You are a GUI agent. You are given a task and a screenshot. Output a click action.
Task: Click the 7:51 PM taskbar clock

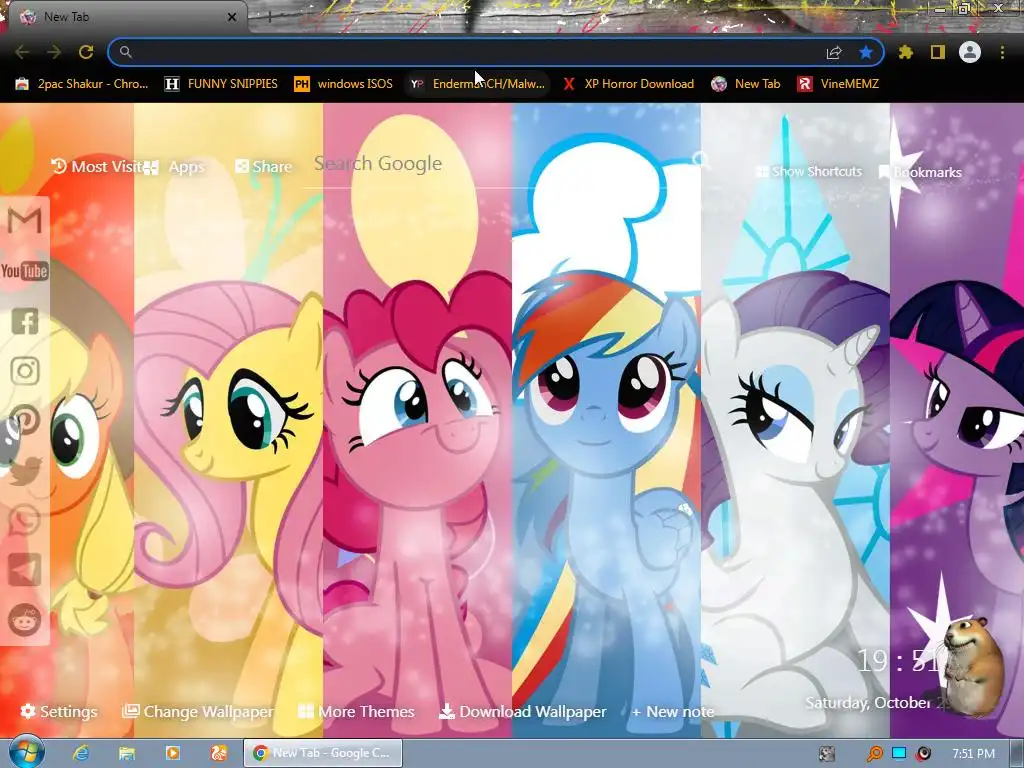[973, 754]
